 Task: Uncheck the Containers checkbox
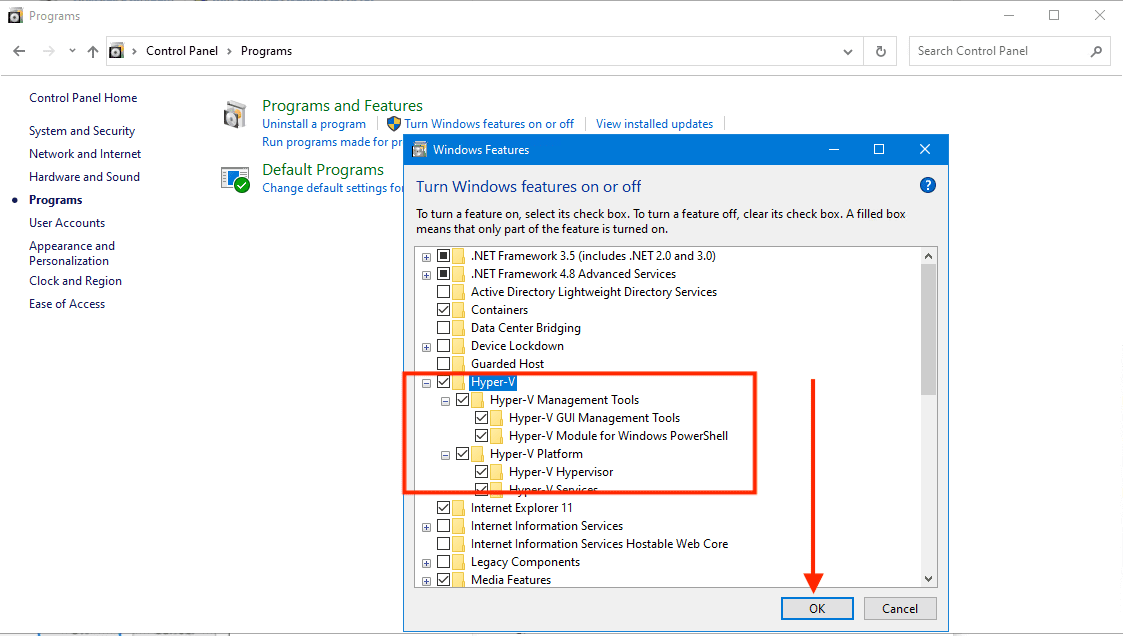click(444, 310)
